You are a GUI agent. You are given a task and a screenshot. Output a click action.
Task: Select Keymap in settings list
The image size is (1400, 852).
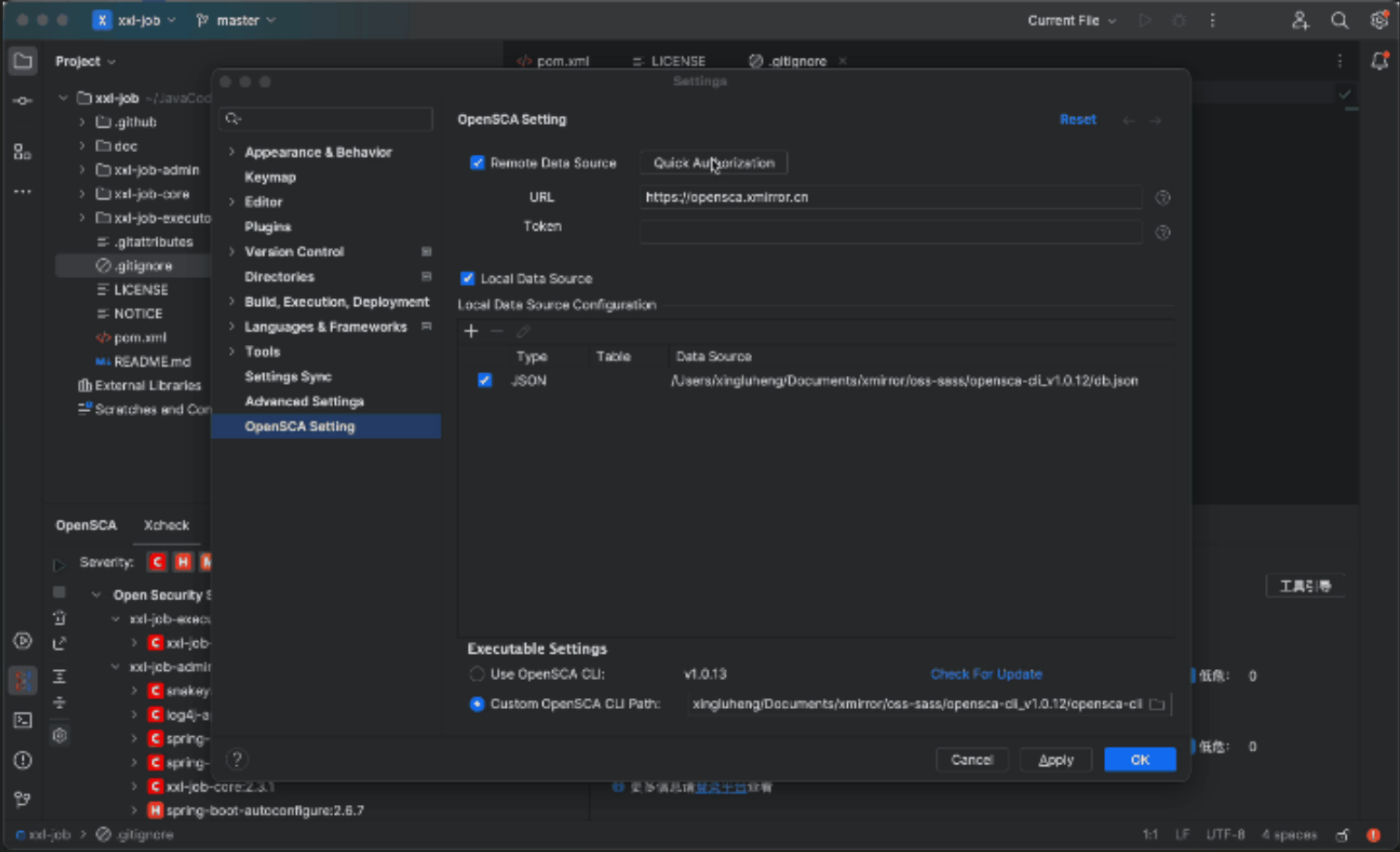pyautogui.click(x=271, y=177)
